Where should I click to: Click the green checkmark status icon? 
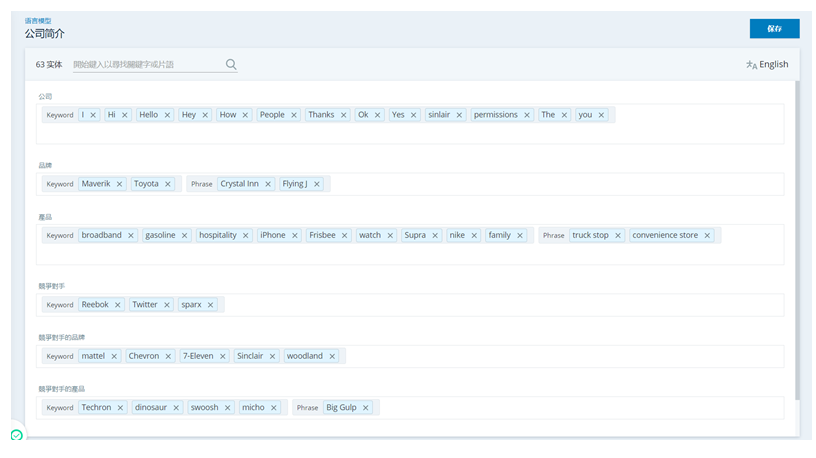[x=17, y=435]
